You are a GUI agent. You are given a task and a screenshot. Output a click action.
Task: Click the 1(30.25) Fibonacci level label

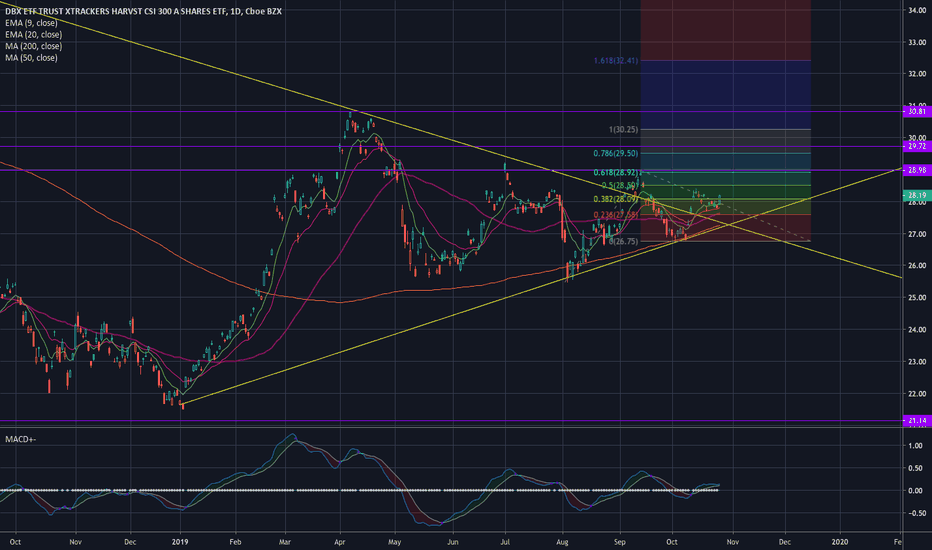[624, 129]
